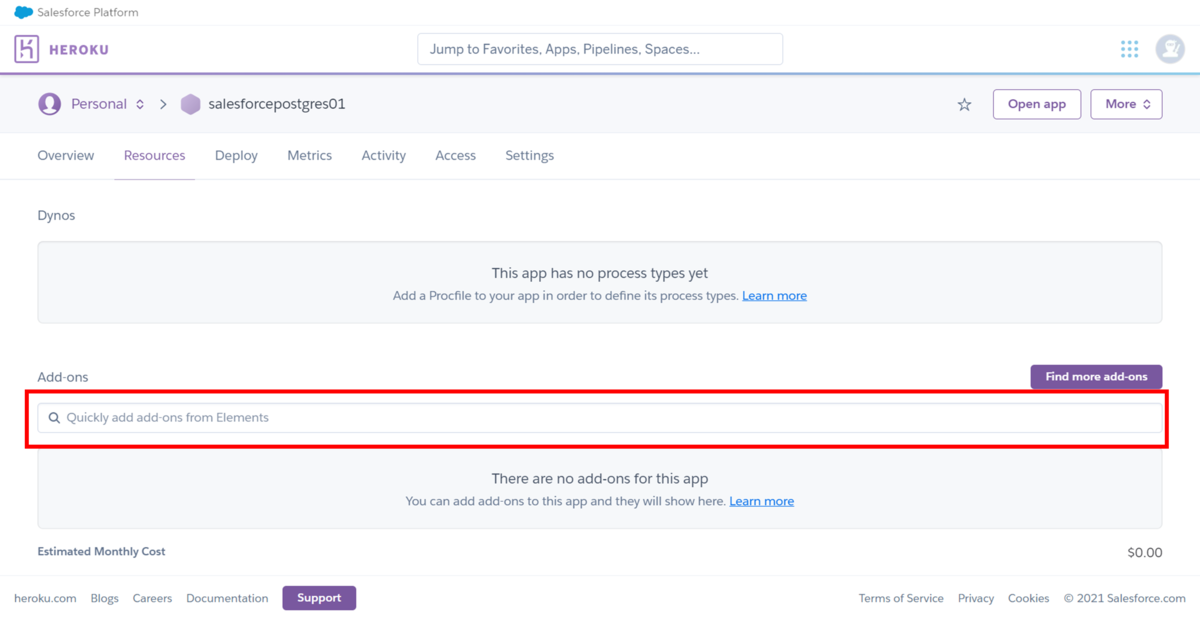Click the Personal account avatar icon

(49, 104)
